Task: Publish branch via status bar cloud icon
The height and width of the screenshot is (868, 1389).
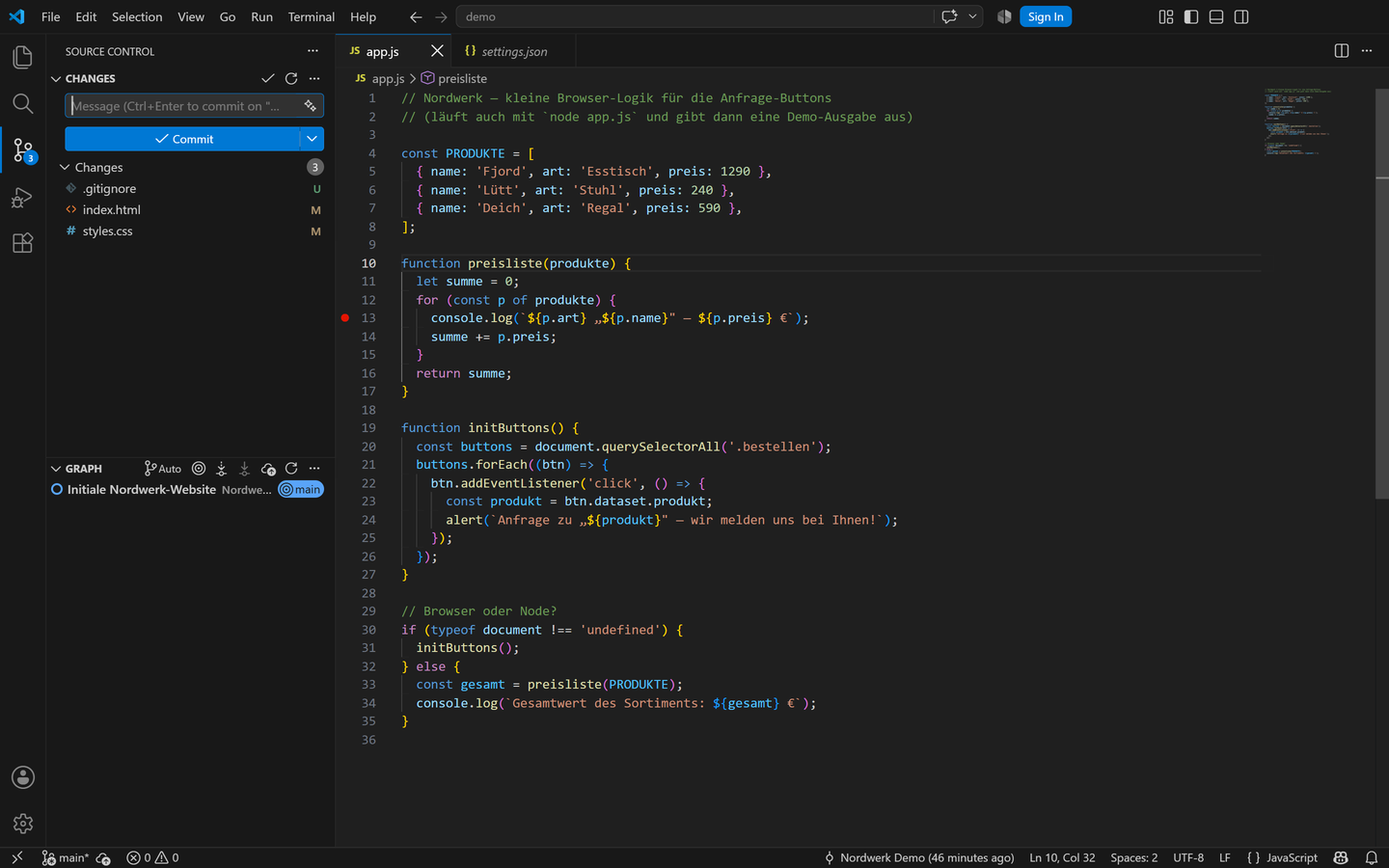Action: (x=103, y=857)
